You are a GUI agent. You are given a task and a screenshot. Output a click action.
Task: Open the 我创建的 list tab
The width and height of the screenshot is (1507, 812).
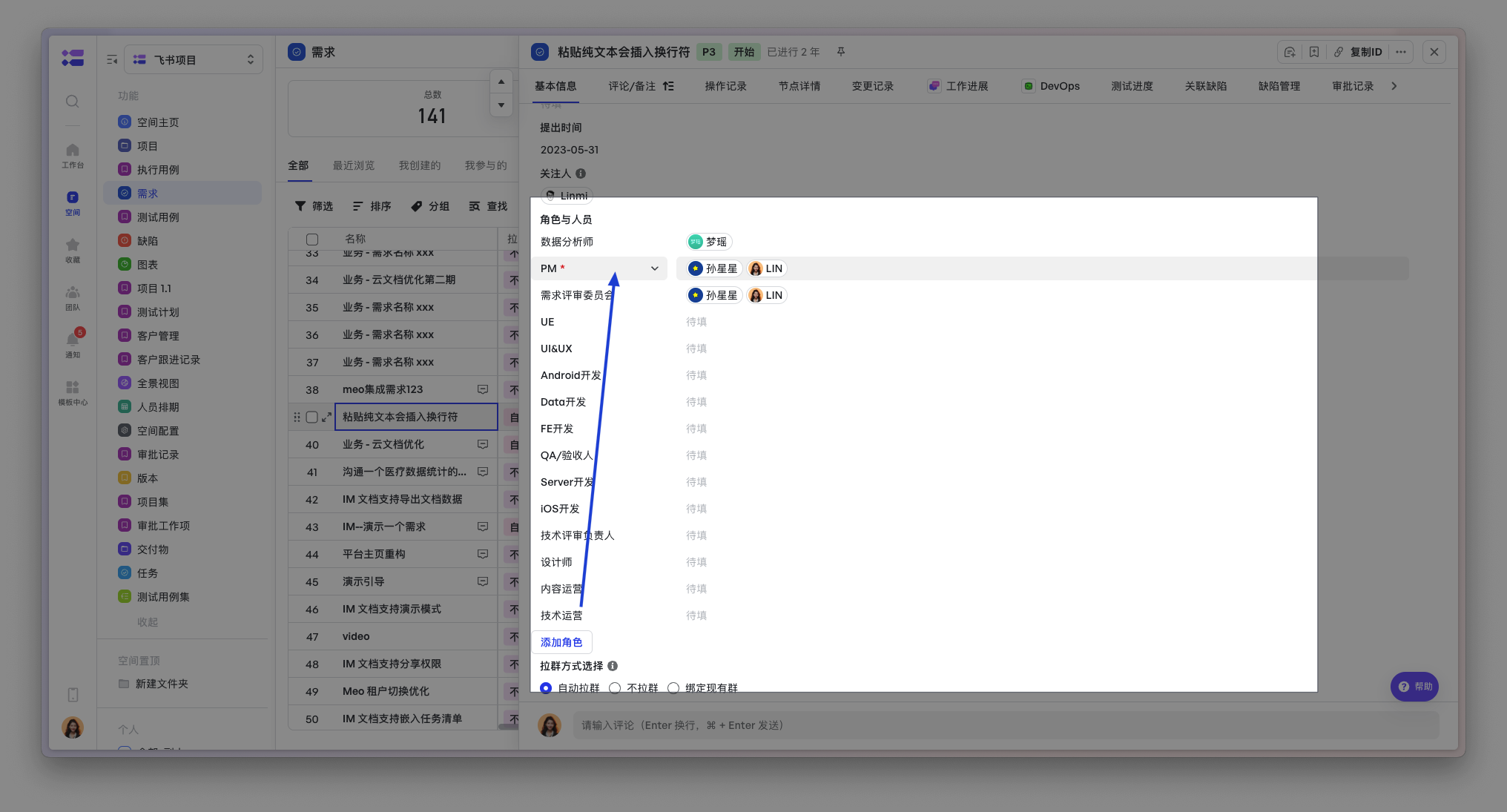pos(420,165)
